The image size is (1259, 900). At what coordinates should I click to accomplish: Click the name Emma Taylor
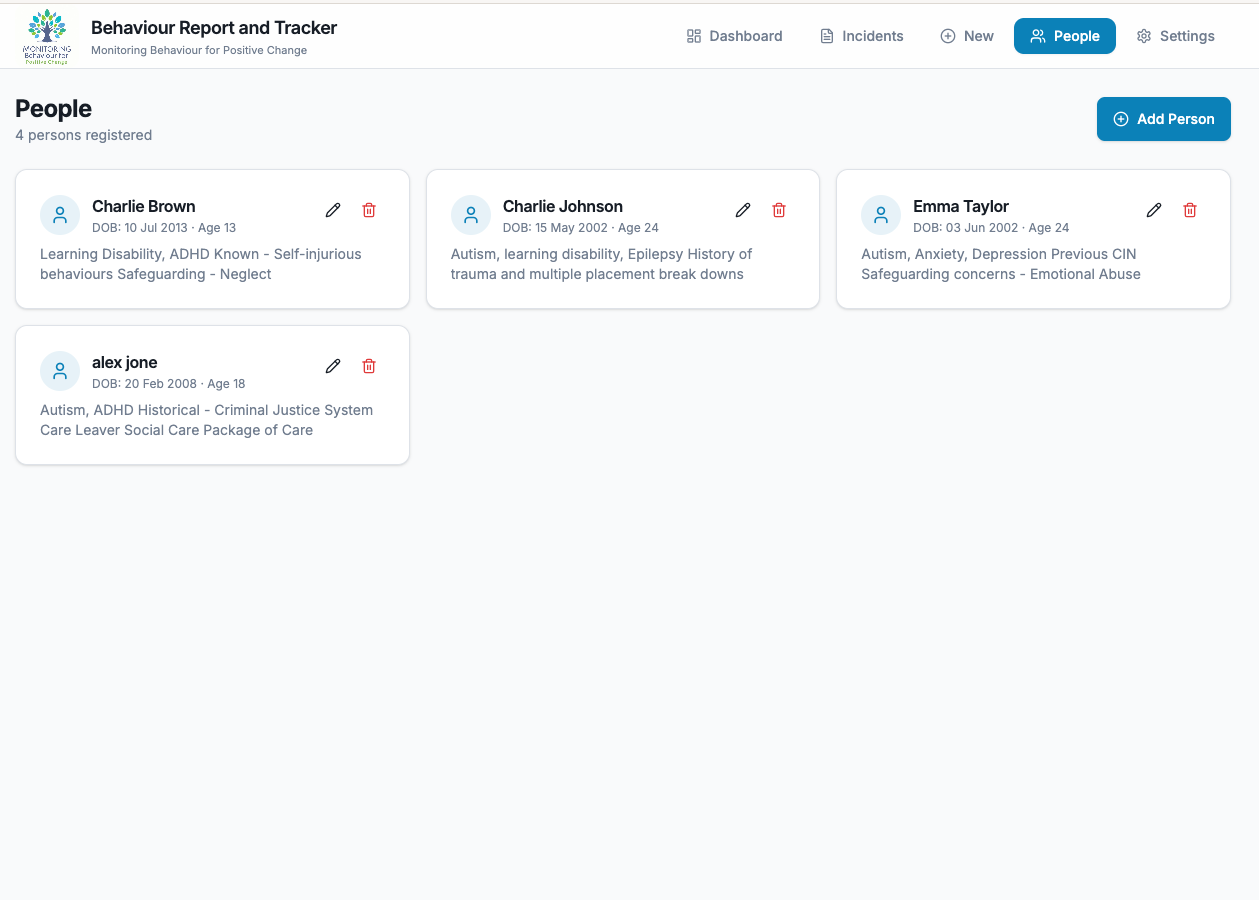(961, 206)
